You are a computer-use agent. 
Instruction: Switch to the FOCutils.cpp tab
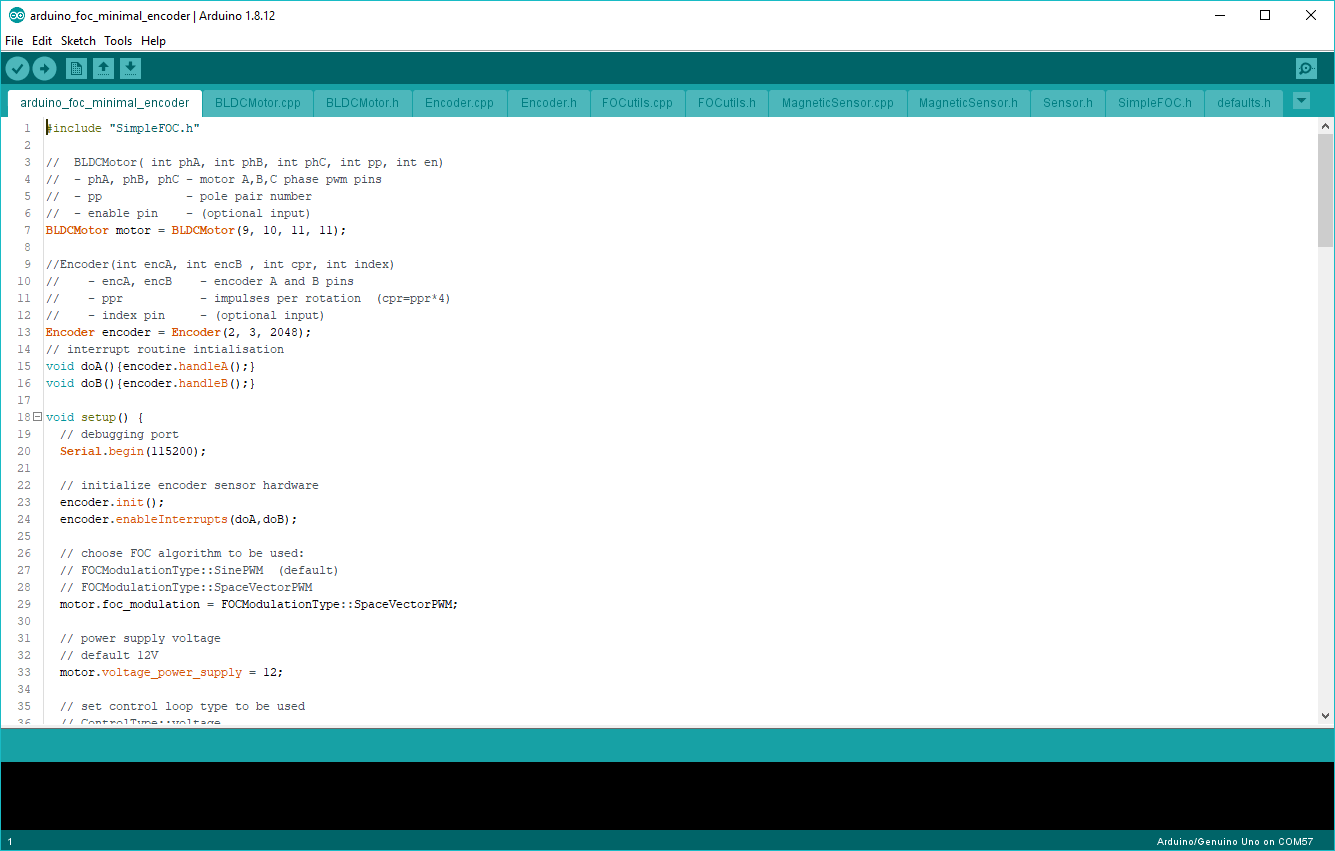637,103
